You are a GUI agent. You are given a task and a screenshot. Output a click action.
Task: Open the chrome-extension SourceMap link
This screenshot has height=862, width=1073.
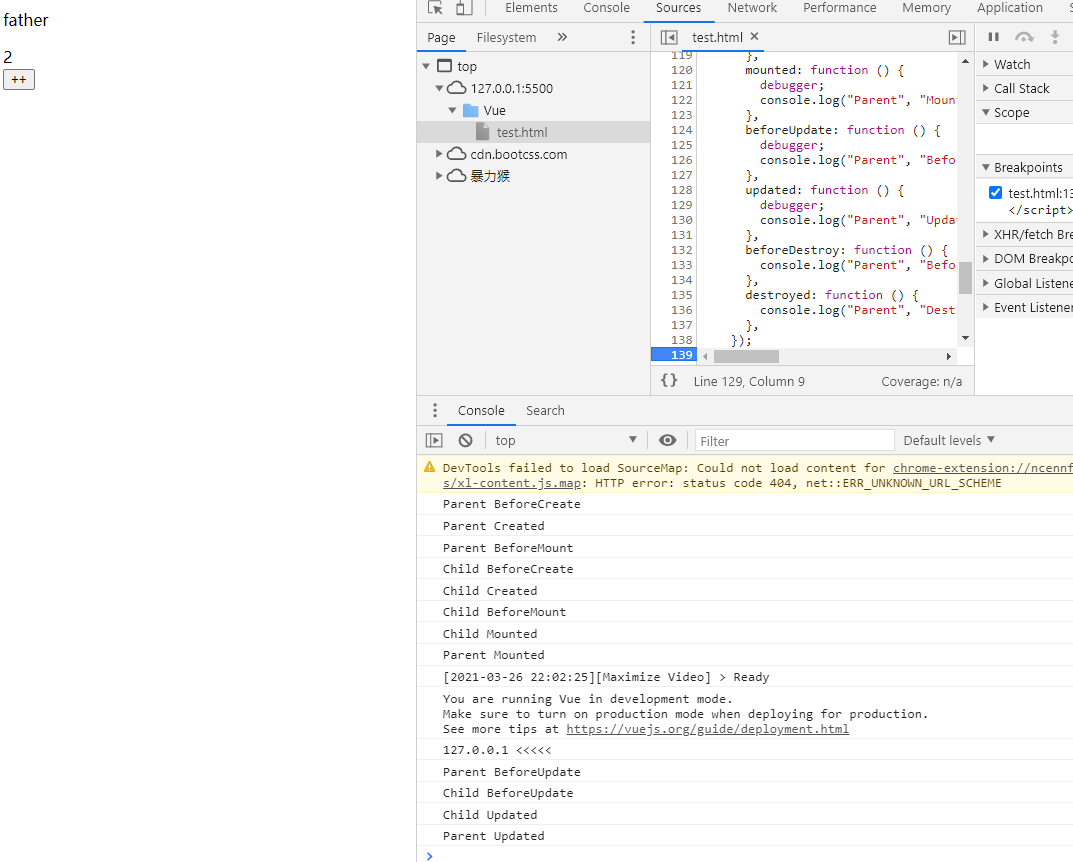(983, 468)
